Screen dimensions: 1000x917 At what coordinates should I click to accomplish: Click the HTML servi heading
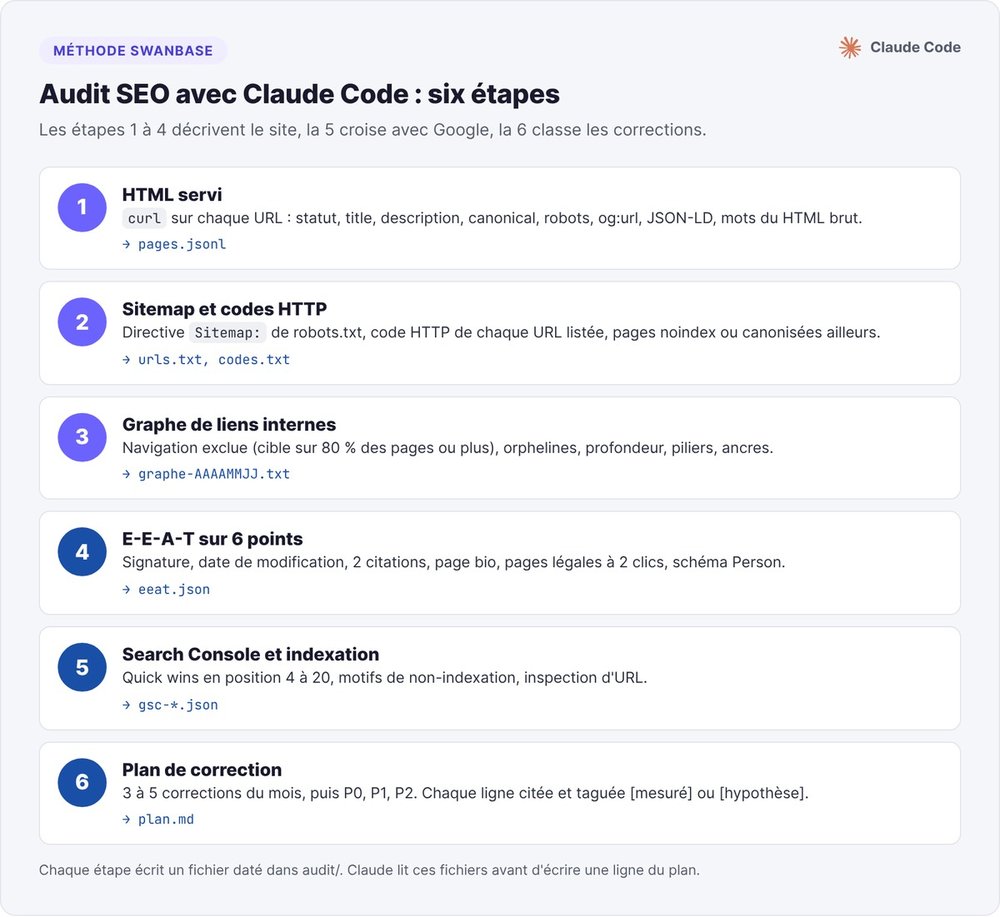172,194
